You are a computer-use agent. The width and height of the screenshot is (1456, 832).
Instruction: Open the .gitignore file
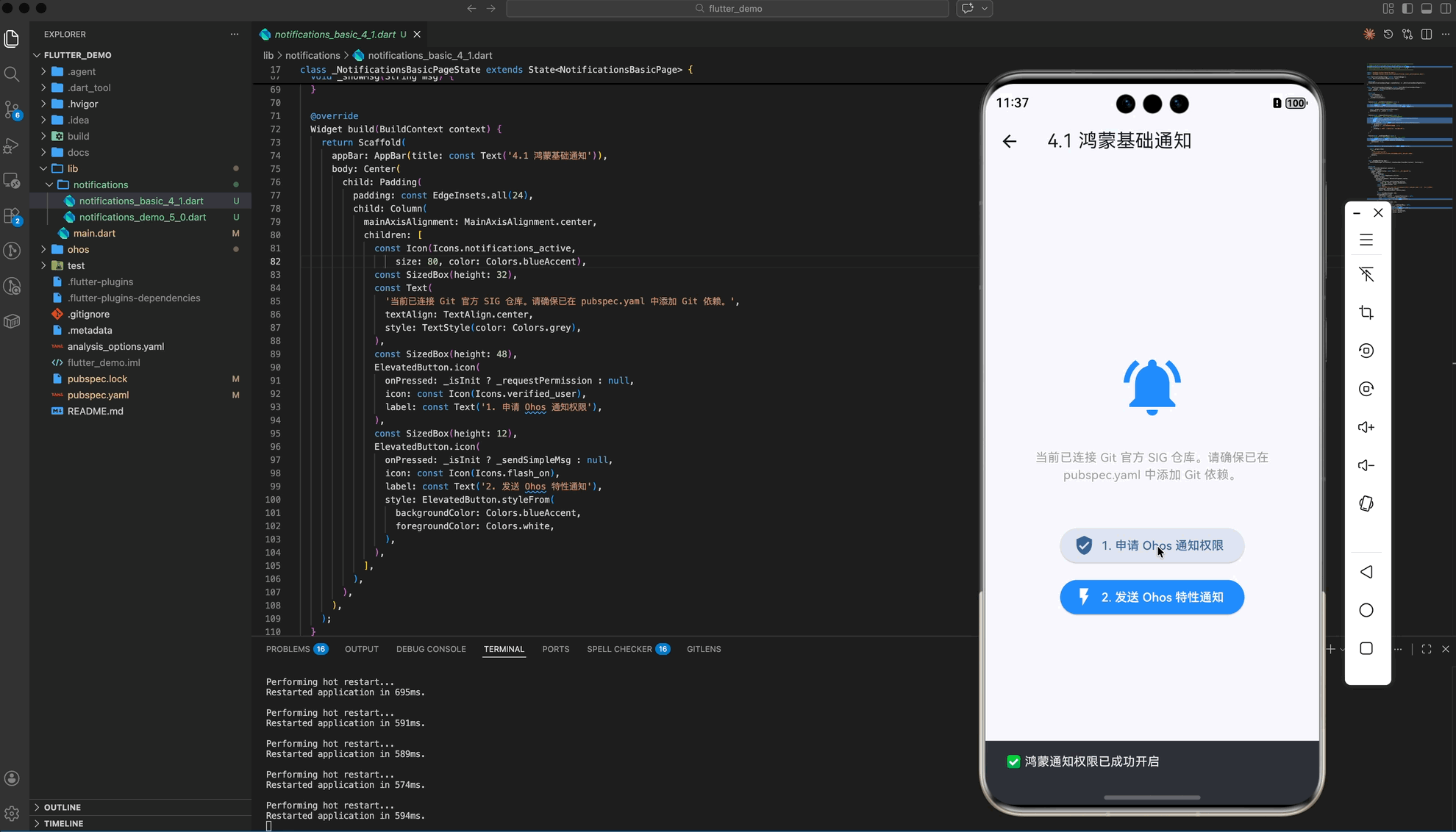[140, 314]
